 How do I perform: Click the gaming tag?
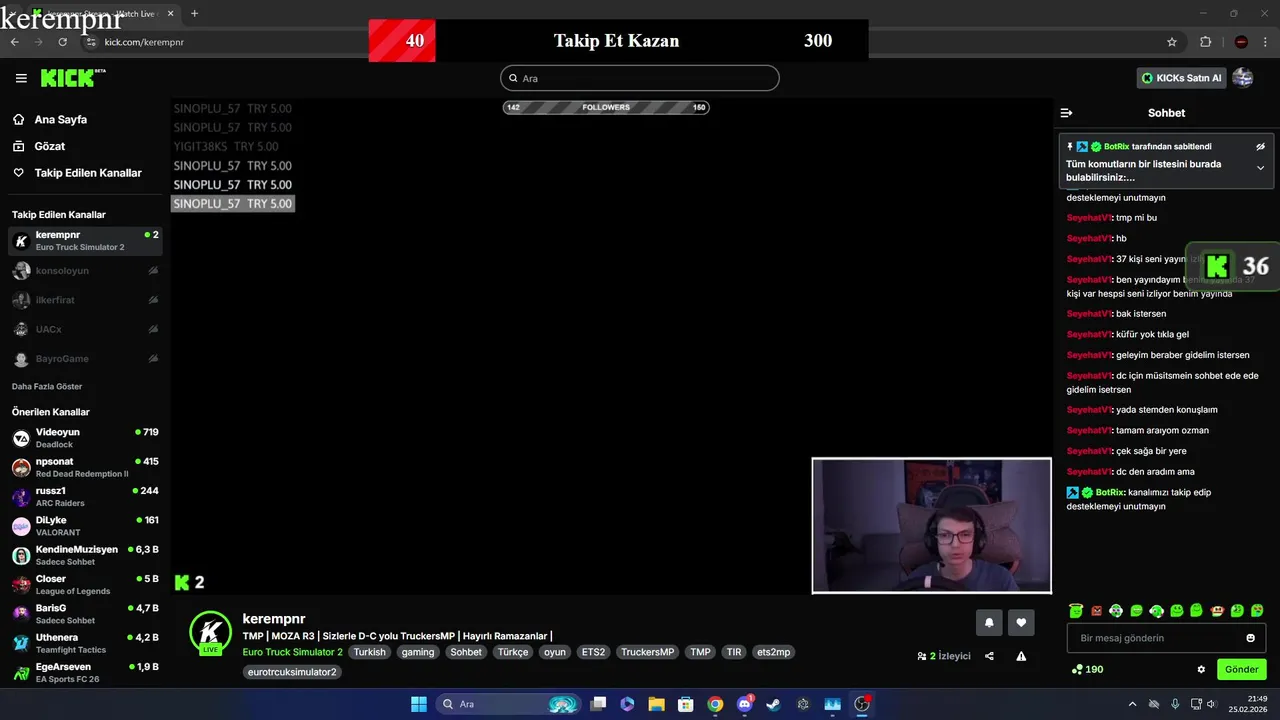click(418, 652)
